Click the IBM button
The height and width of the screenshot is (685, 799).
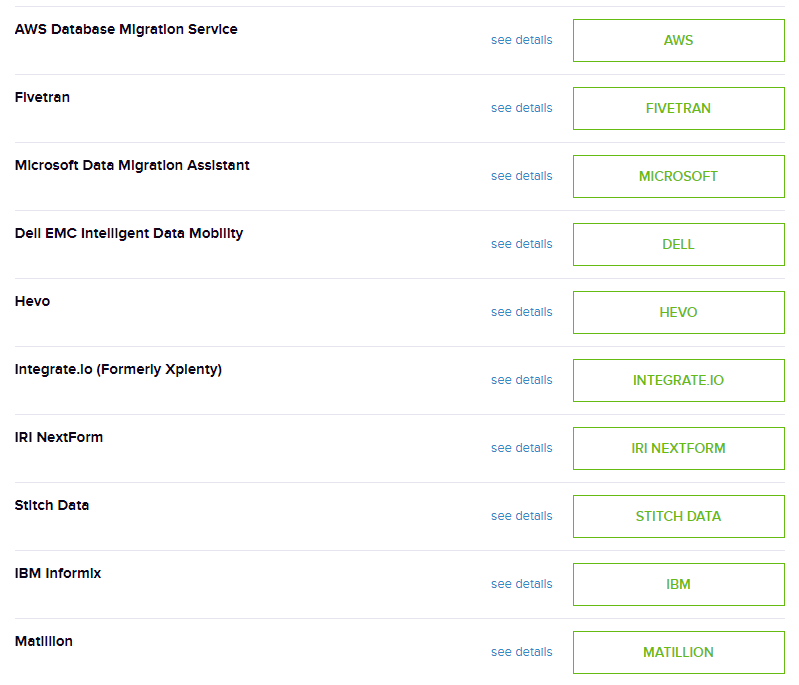pyautogui.click(x=678, y=584)
